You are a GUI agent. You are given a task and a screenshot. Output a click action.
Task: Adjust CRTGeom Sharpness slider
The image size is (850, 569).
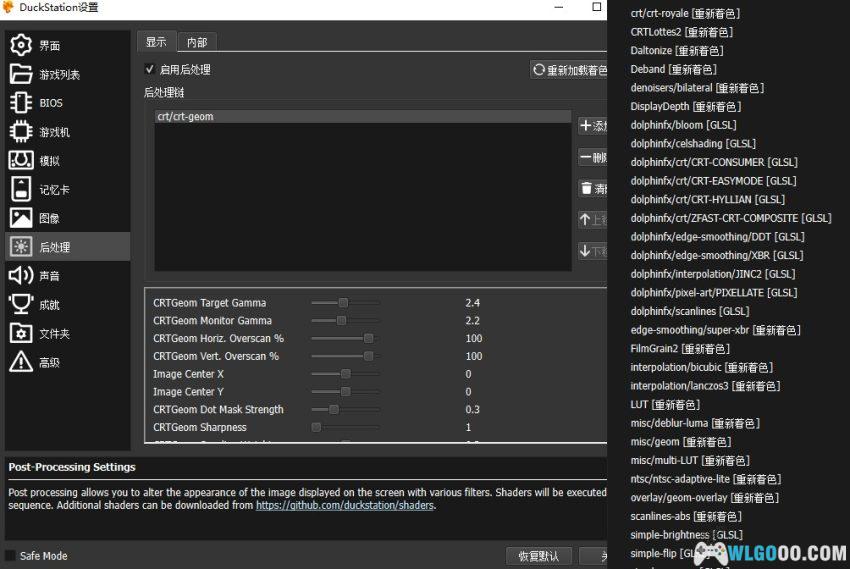(345, 427)
